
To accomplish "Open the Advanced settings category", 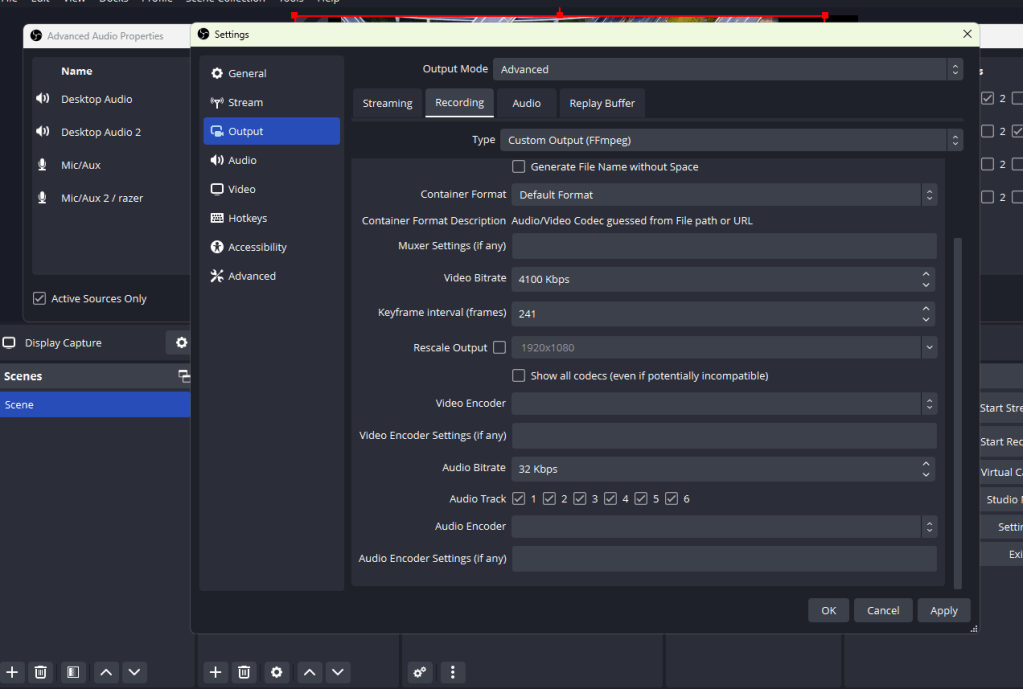I will (271, 276).
